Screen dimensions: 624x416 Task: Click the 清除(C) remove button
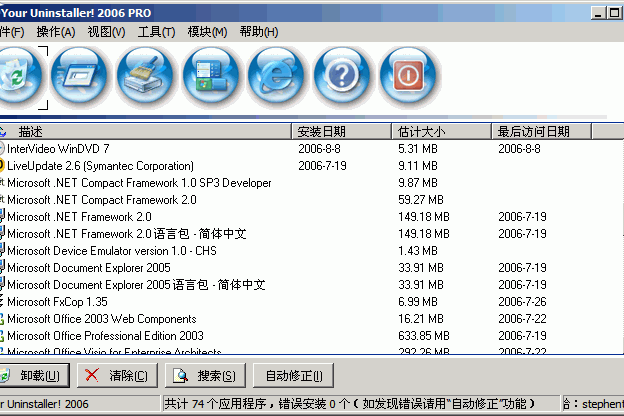(117, 375)
